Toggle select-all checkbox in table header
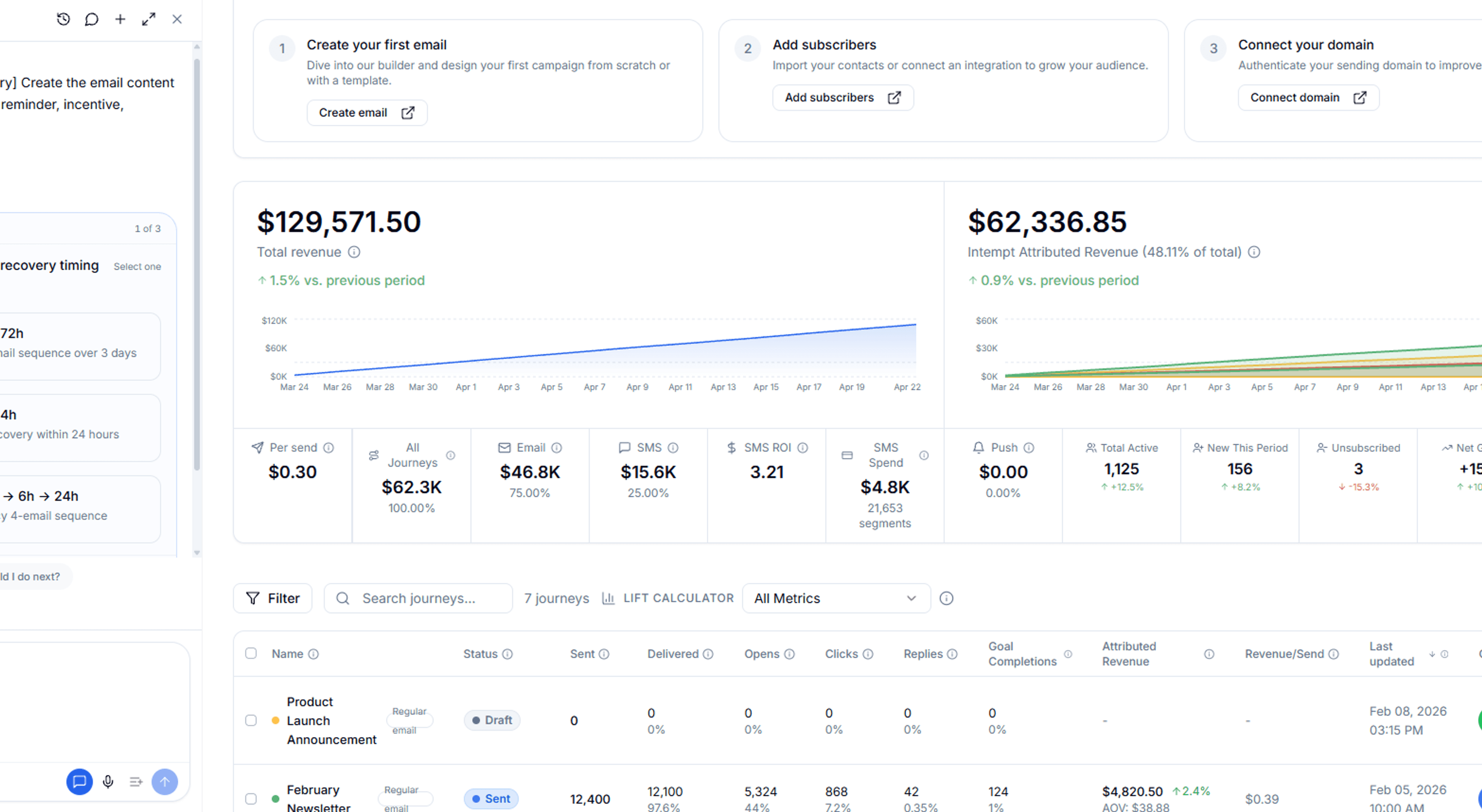 click(x=251, y=653)
